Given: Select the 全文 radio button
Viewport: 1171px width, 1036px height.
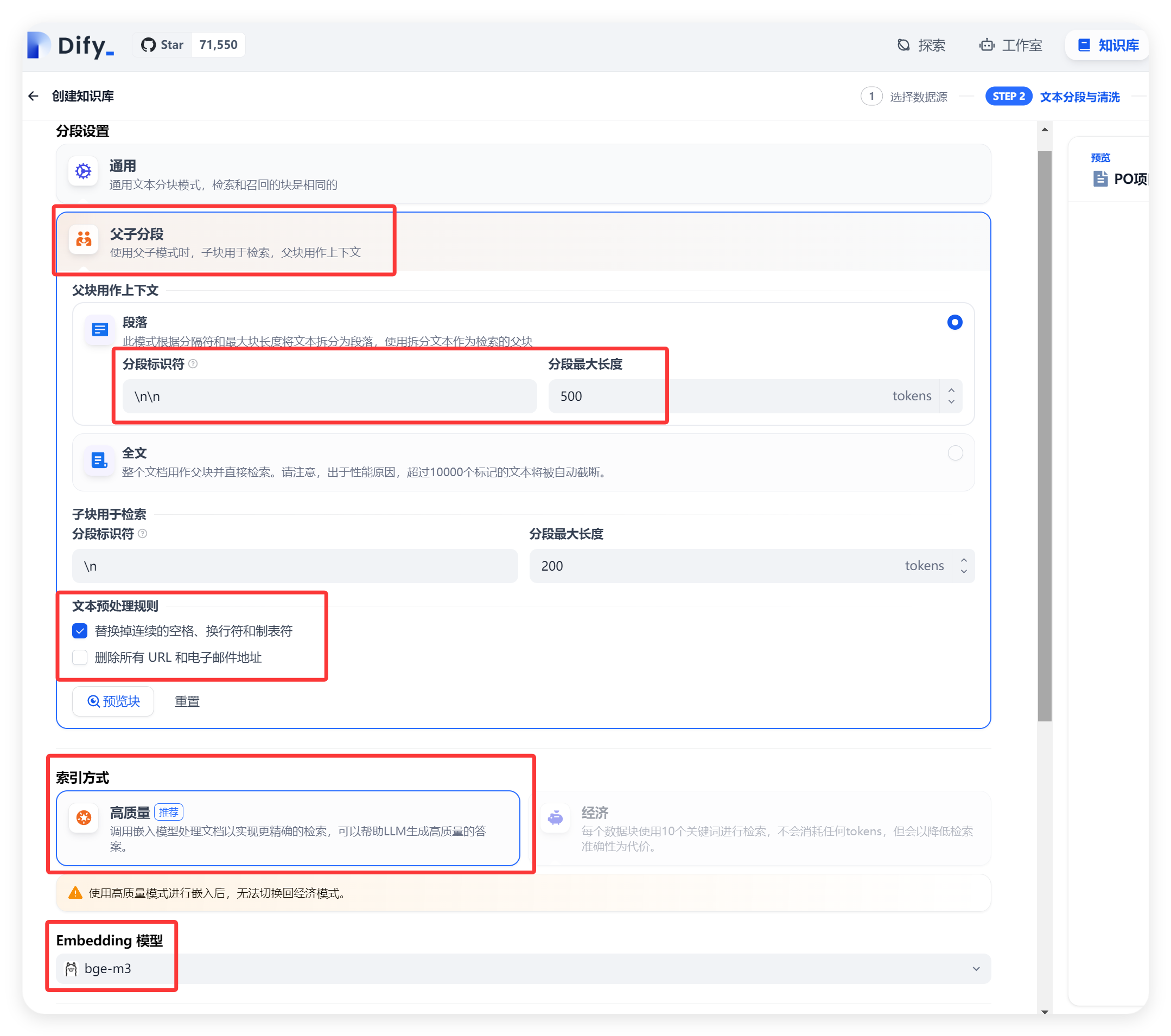Looking at the screenshot, I should coord(954,453).
